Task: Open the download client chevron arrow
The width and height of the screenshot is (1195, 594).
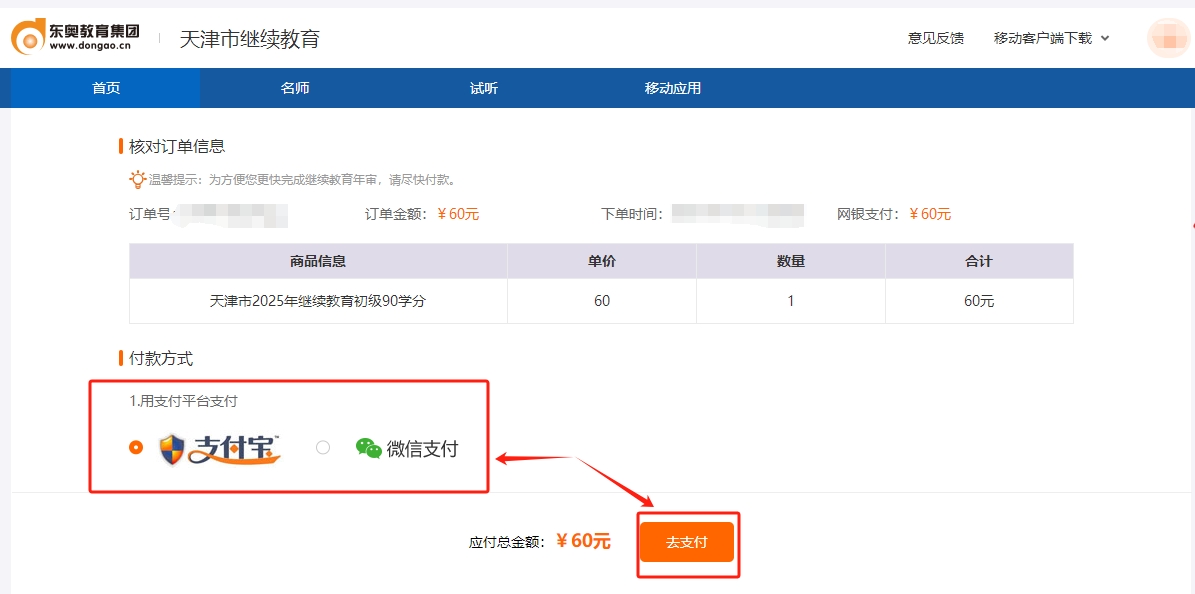Action: (x=1103, y=38)
